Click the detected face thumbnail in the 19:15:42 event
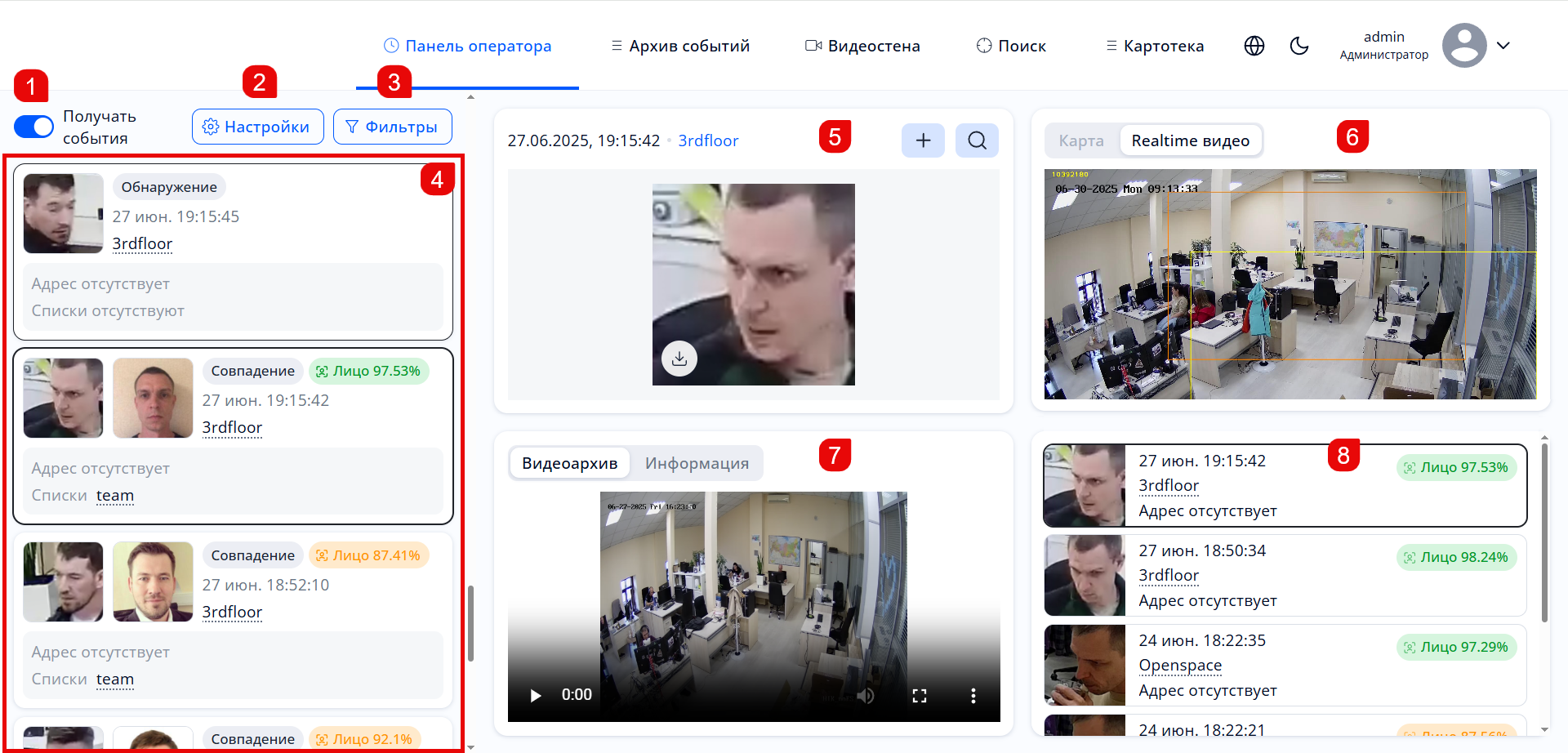The width and height of the screenshot is (1568, 753). [64, 398]
